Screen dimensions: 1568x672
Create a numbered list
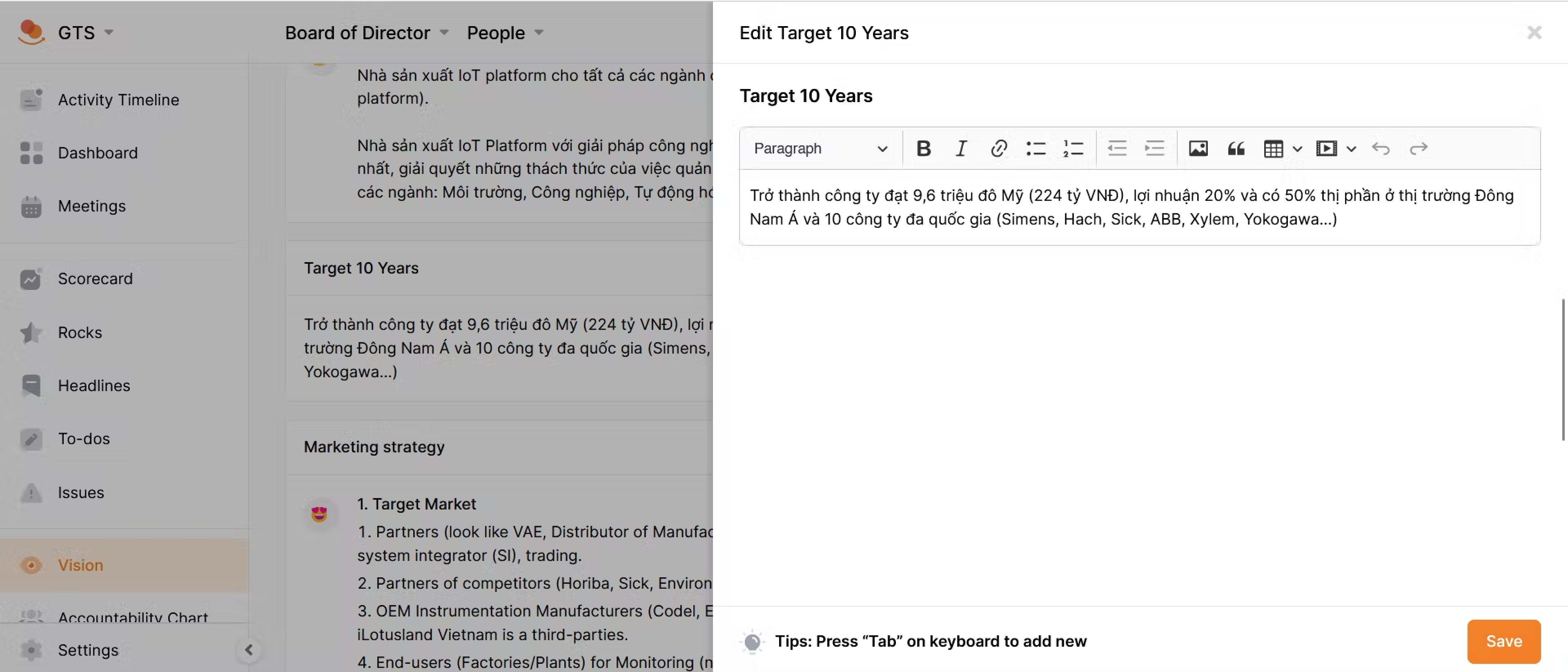1073,149
